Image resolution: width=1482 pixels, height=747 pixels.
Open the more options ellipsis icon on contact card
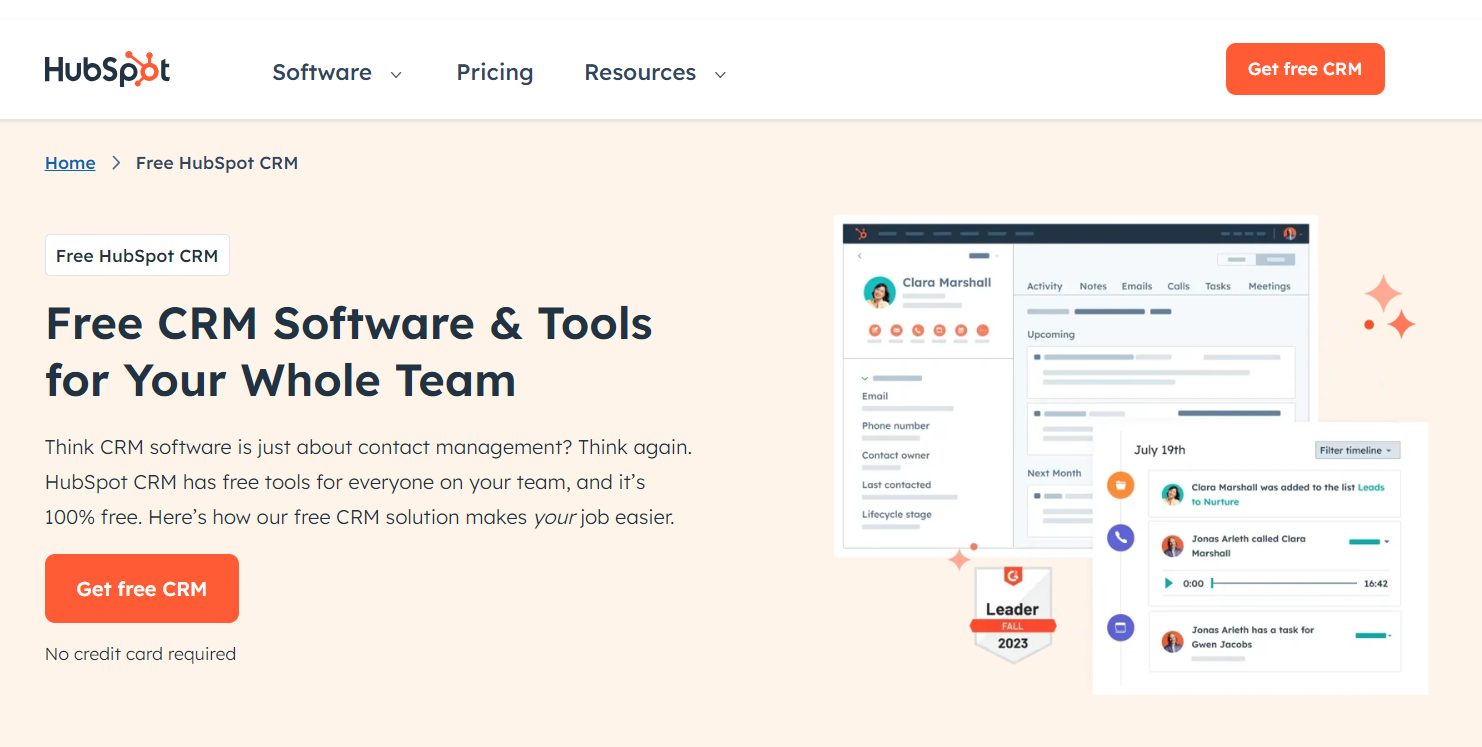coord(983,331)
